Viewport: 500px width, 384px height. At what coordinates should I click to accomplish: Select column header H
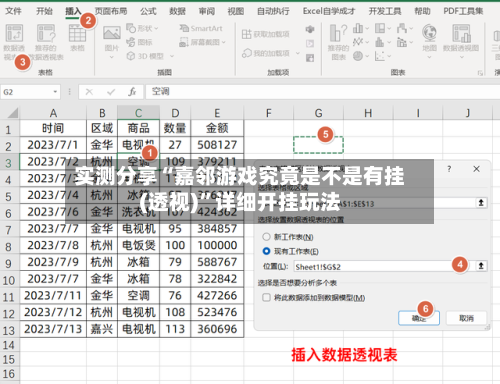point(368,113)
